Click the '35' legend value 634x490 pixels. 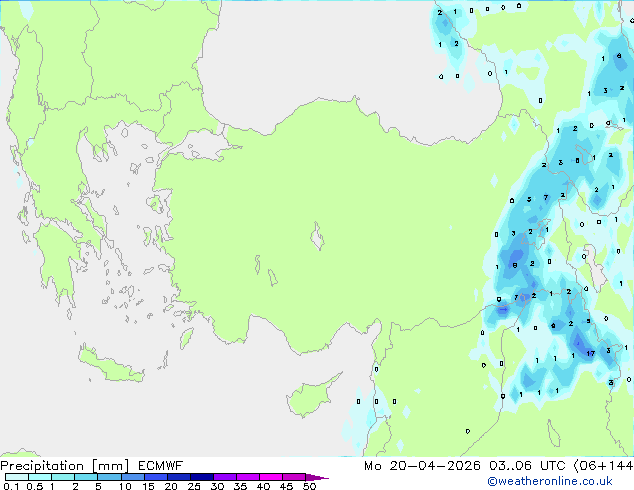[240, 486]
